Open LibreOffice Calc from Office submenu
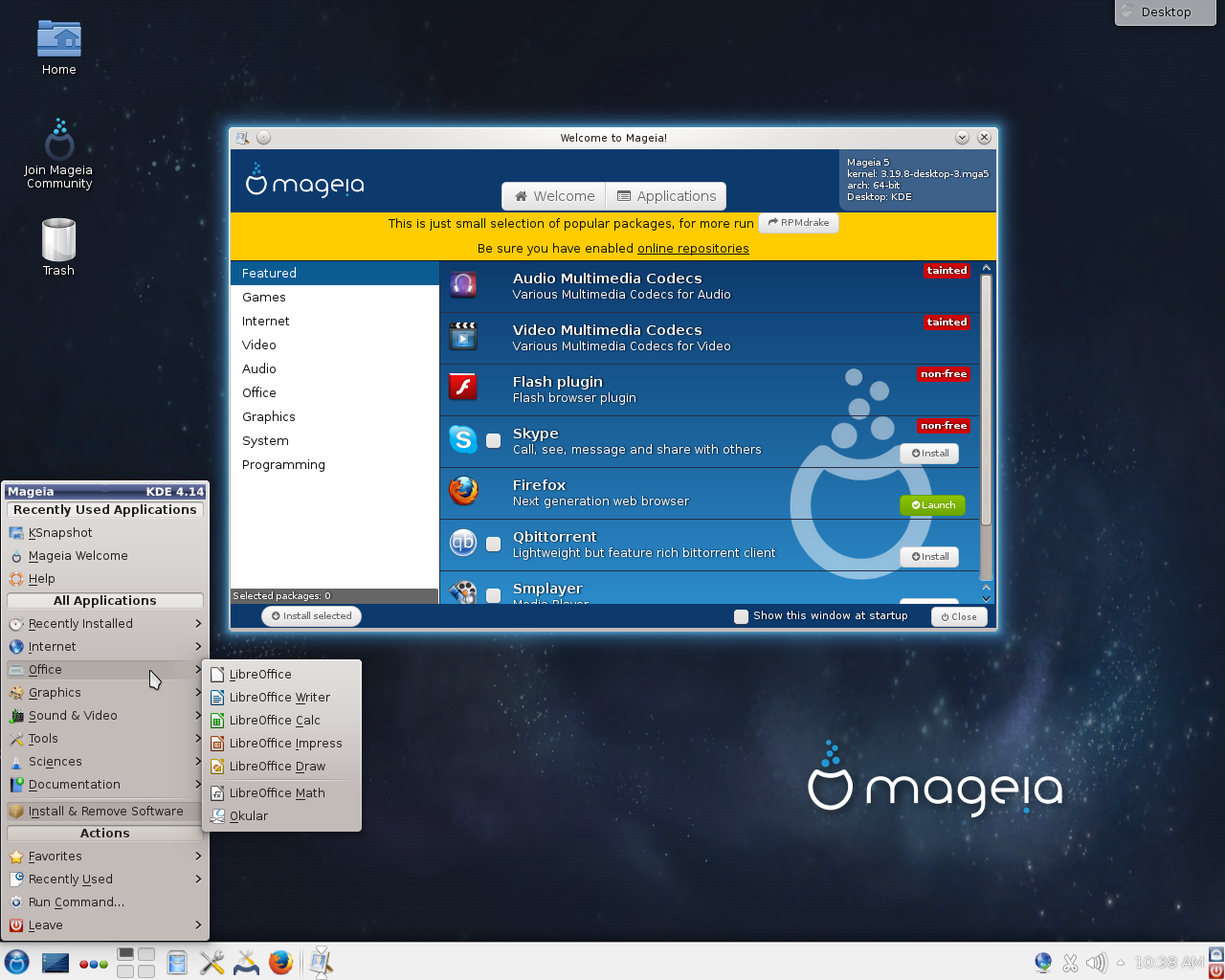Viewport: 1225px width, 980px height. pyautogui.click(x=281, y=721)
